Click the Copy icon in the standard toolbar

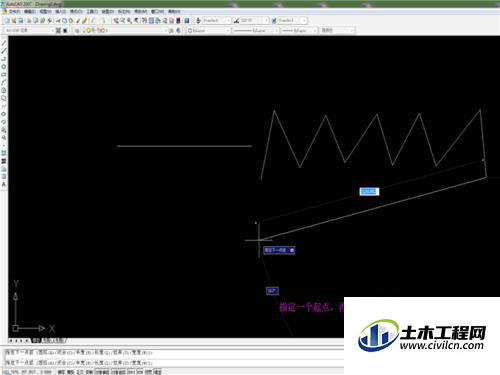[x=64, y=21]
